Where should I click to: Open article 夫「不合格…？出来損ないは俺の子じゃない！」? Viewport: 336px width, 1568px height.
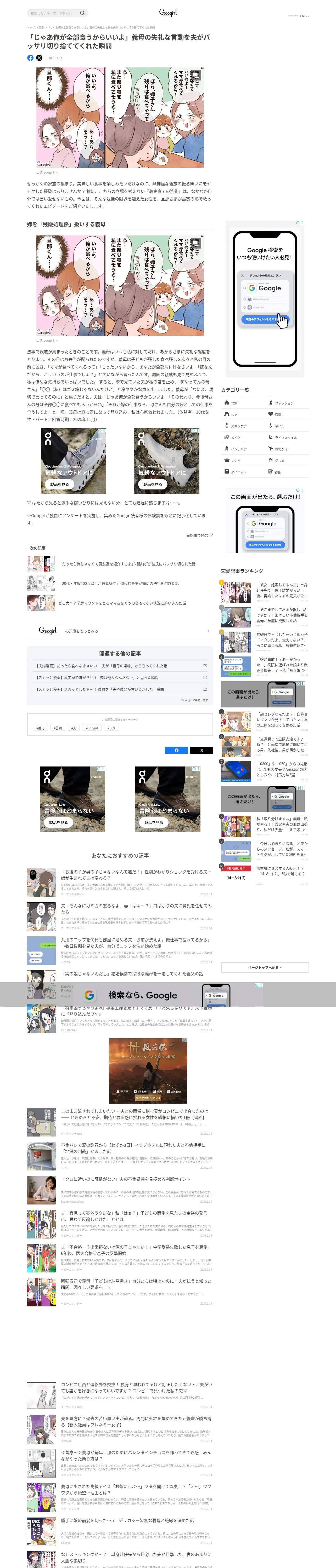[x=120, y=1258]
